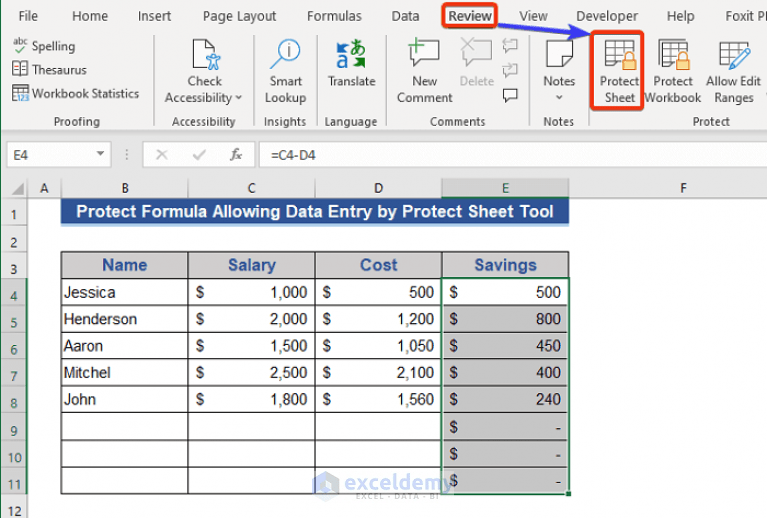
Task: Select the Savings cell with 800
Action: click(x=505, y=319)
